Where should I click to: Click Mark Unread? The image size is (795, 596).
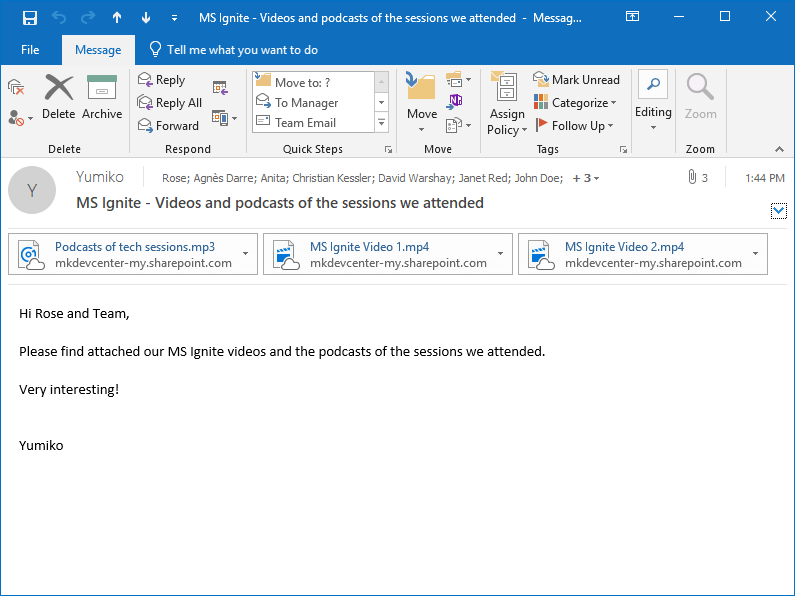pos(576,80)
